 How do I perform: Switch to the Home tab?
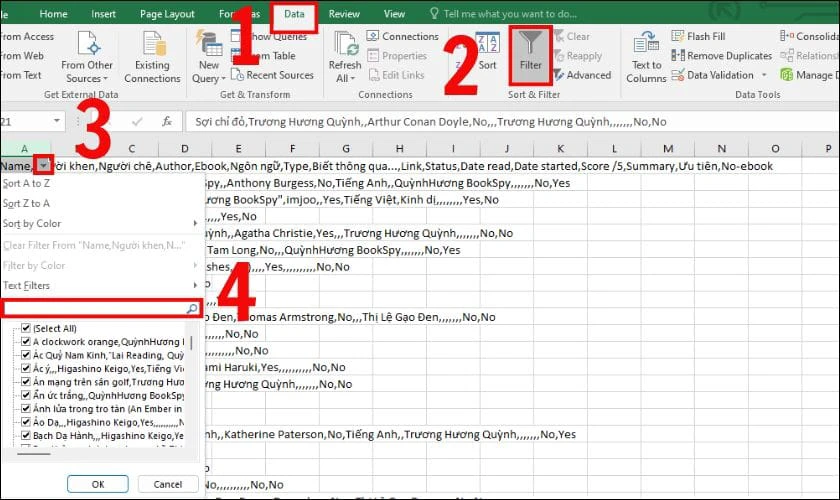pyautogui.click(x=54, y=14)
